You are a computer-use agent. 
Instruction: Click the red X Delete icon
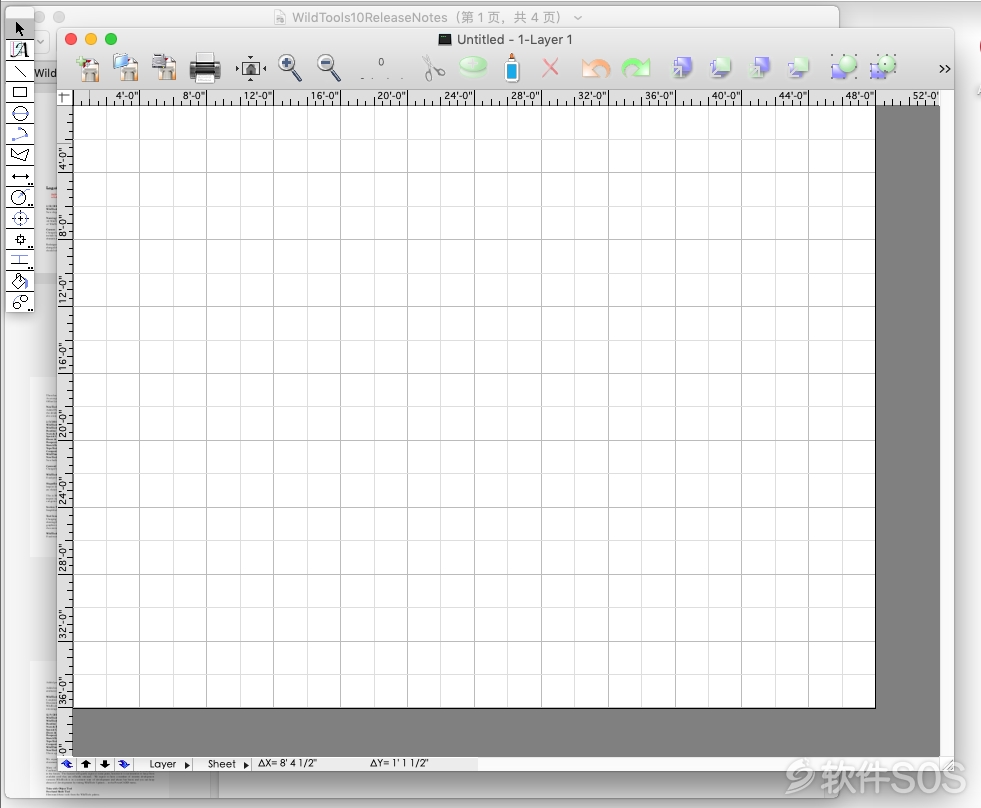(550, 67)
